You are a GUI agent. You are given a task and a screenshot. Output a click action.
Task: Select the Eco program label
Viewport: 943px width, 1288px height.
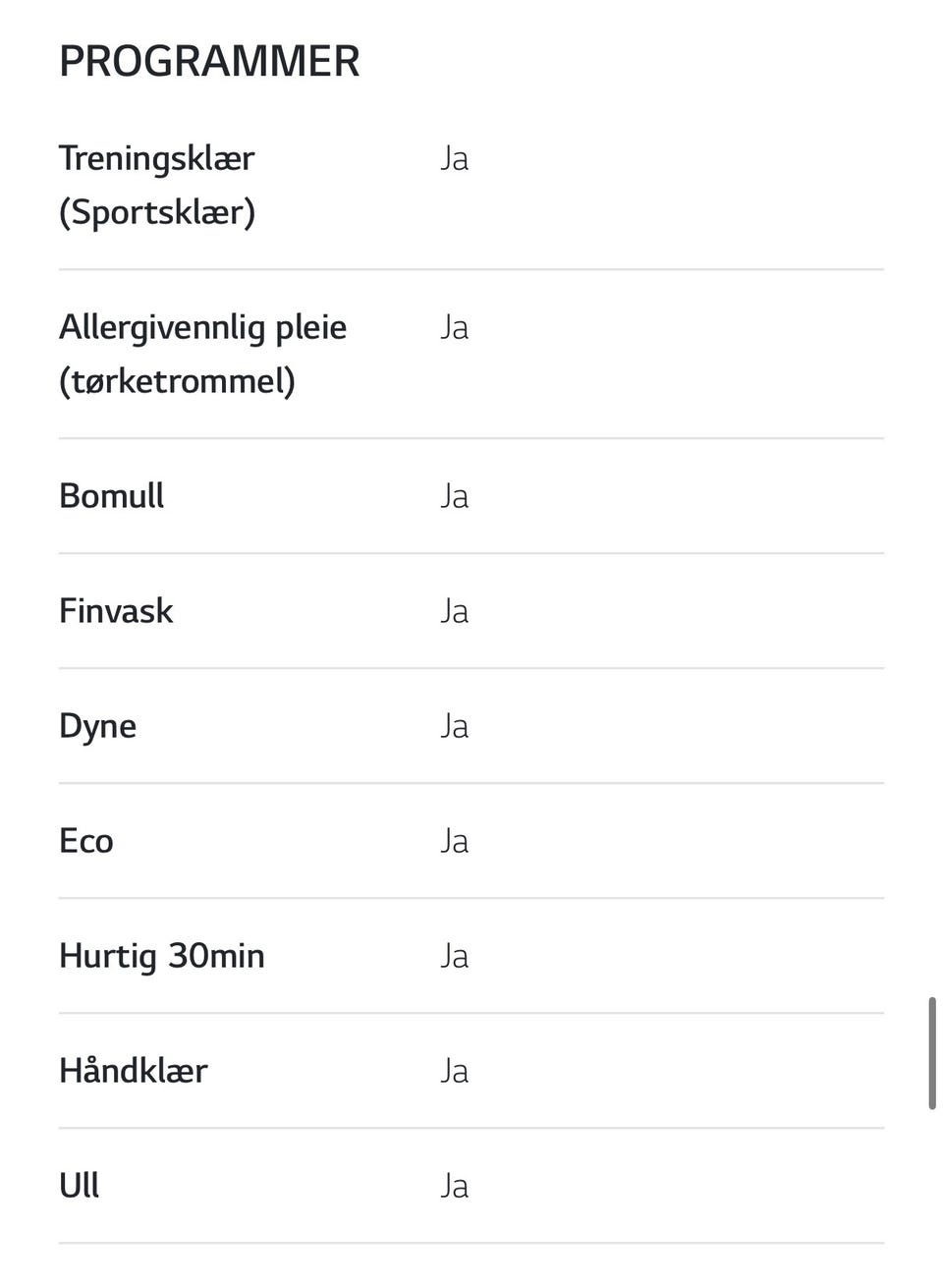pos(86,841)
